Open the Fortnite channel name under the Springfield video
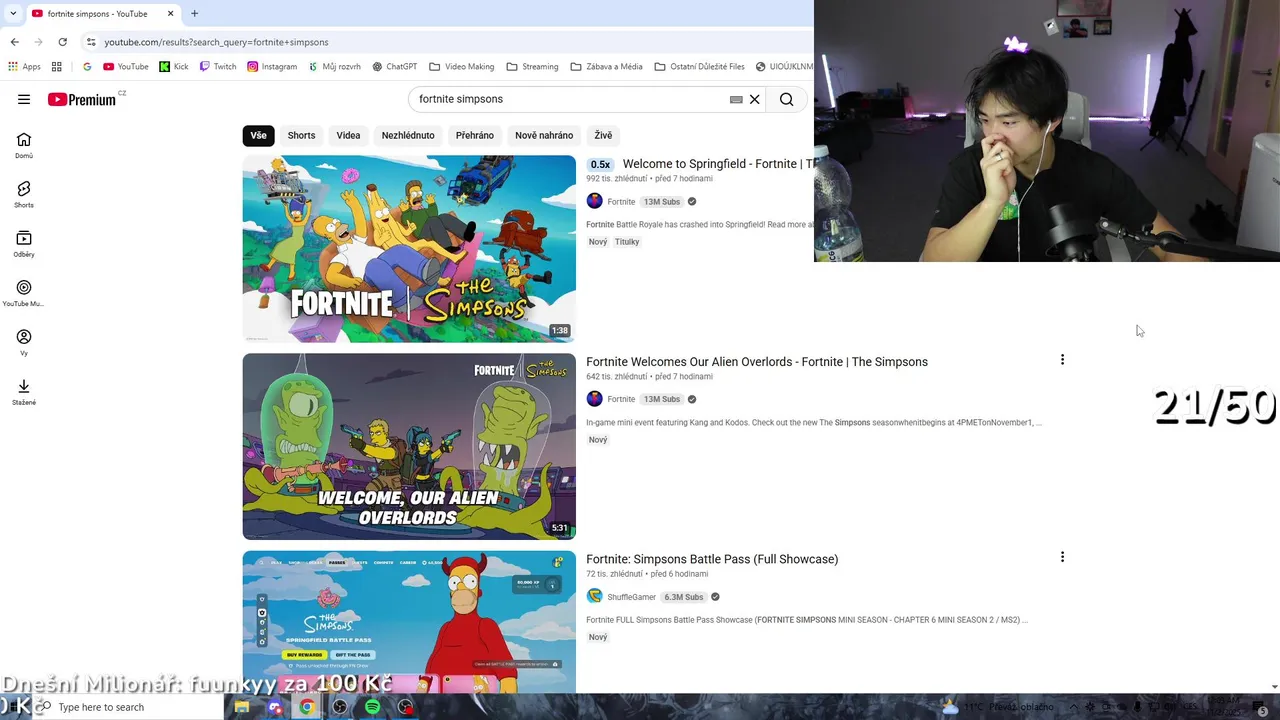The image size is (1280, 720). 621,202
